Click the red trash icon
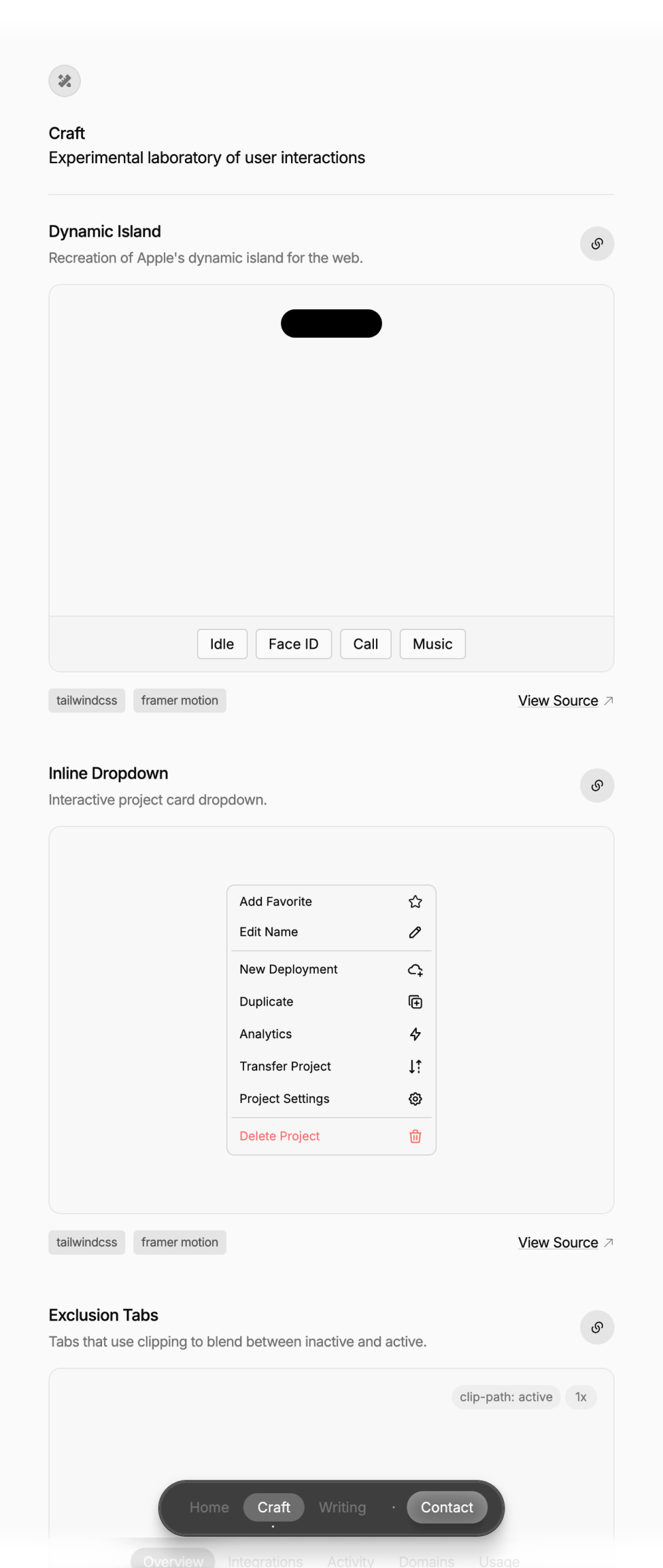The height and width of the screenshot is (1568, 663). tap(415, 1136)
